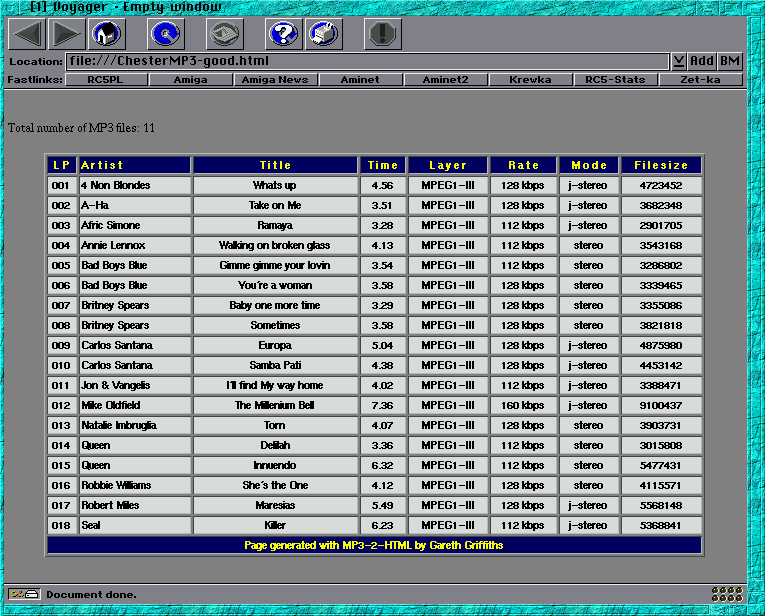The image size is (765, 616).
Task: Click the filesize value 9100437
Action: (661, 405)
